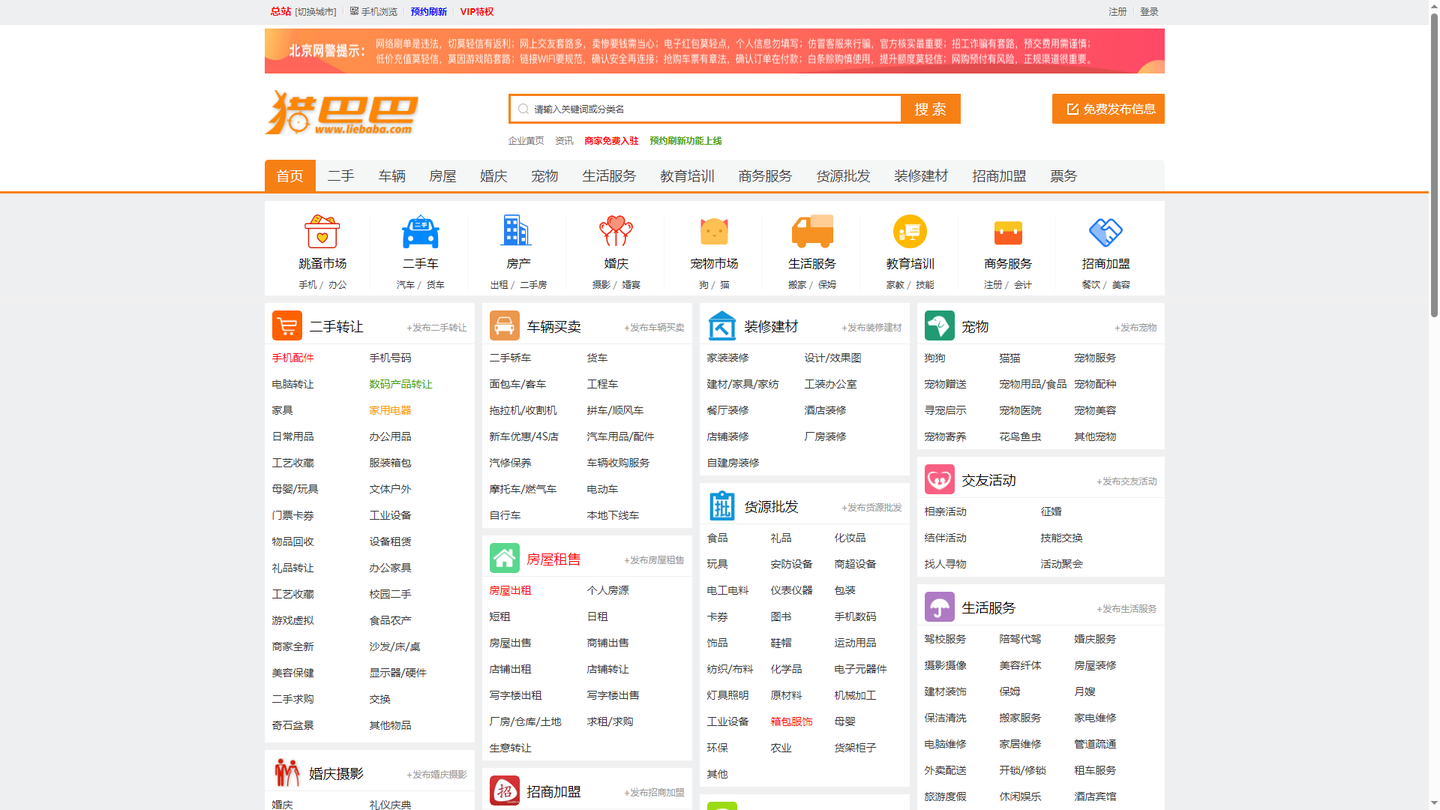
Task: Open 家用电器 category link
Action: pyautogui.click(x=390, y=410)
